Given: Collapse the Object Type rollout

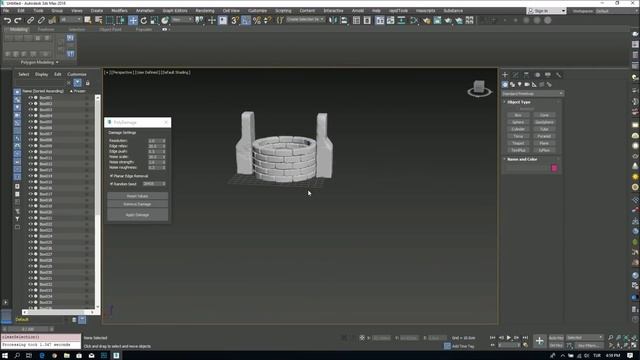Looking at the screenshot, I should coord(518,102).
